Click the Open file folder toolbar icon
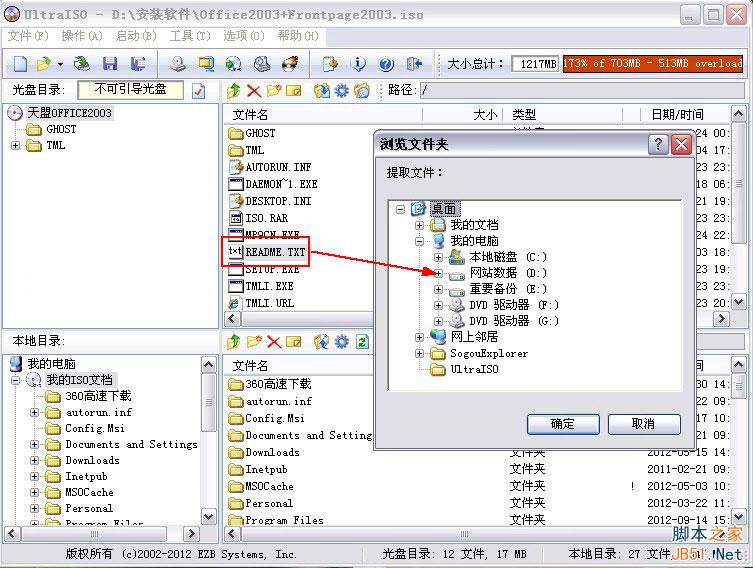The width and height of the screenshot is (753, 568). 44,64
